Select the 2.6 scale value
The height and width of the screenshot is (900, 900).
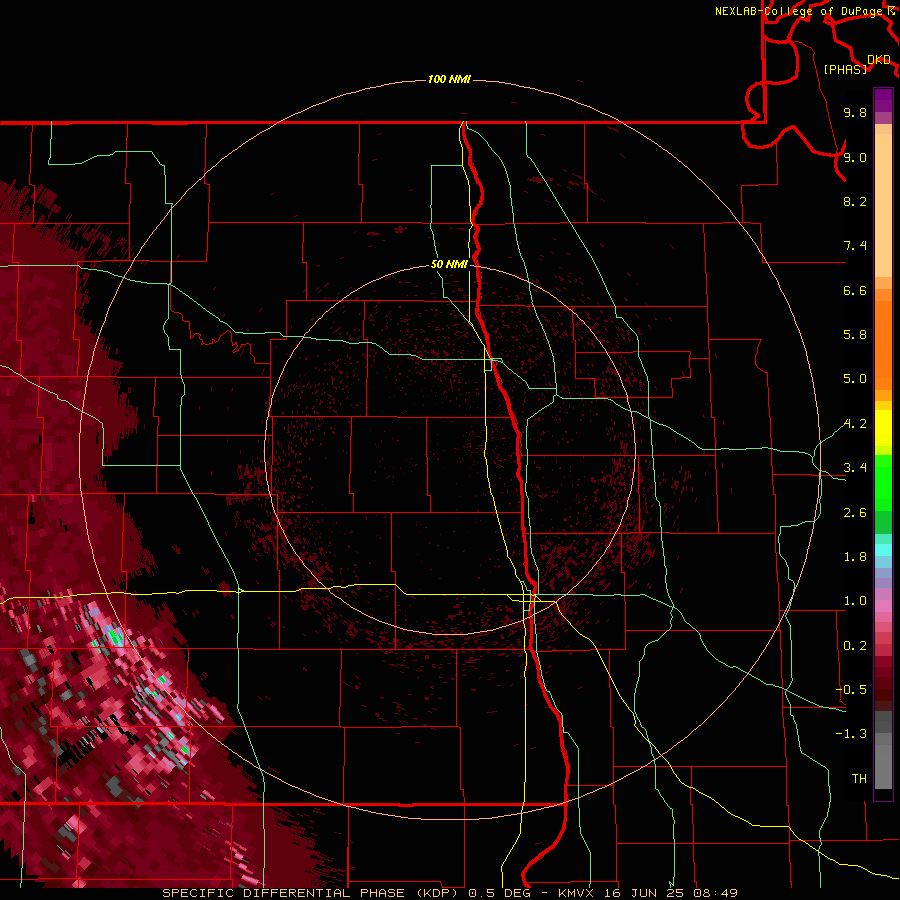(855, 513)
